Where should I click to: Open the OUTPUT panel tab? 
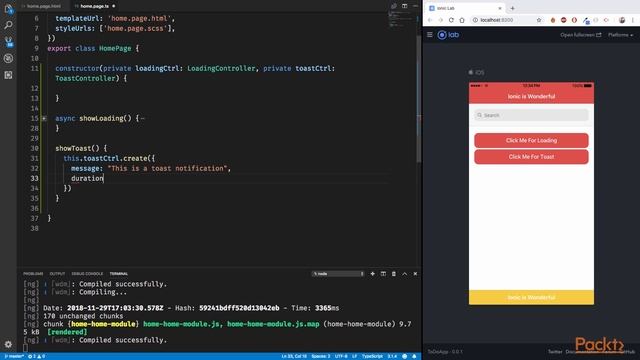(57, 274)
